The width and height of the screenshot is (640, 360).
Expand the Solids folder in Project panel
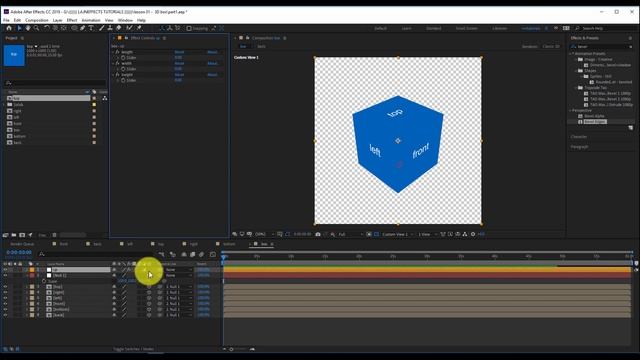pyautogui.click(x=4, y=104)
